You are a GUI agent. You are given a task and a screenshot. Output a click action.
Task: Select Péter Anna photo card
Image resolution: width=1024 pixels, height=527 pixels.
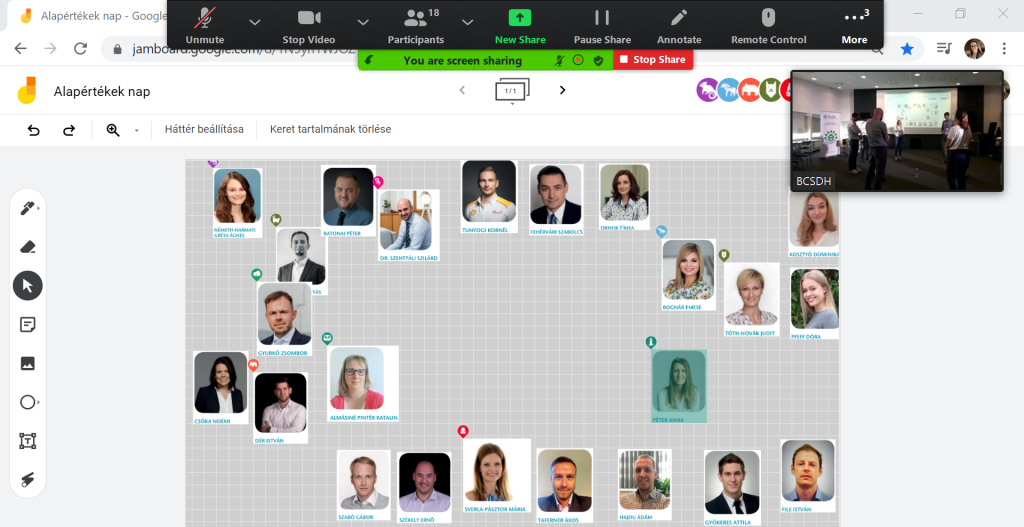point(679,386)
